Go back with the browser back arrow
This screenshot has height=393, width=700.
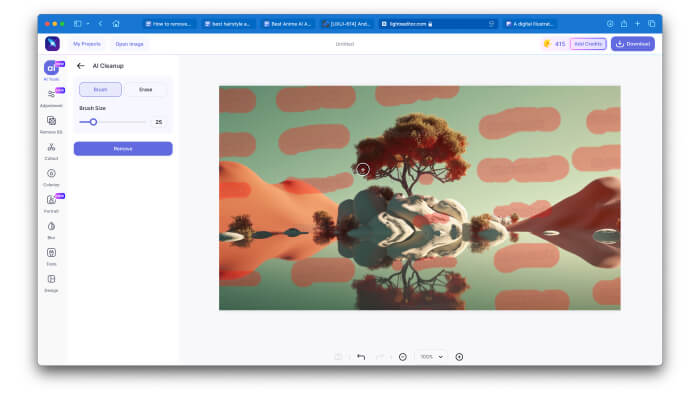pyautogui.click(x=100, y=24)
